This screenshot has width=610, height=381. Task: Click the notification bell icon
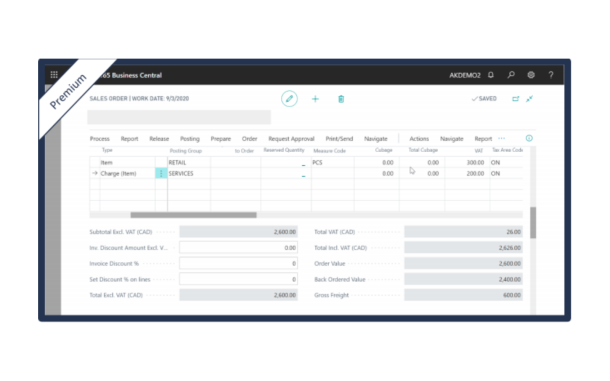(x=491, y=75)
